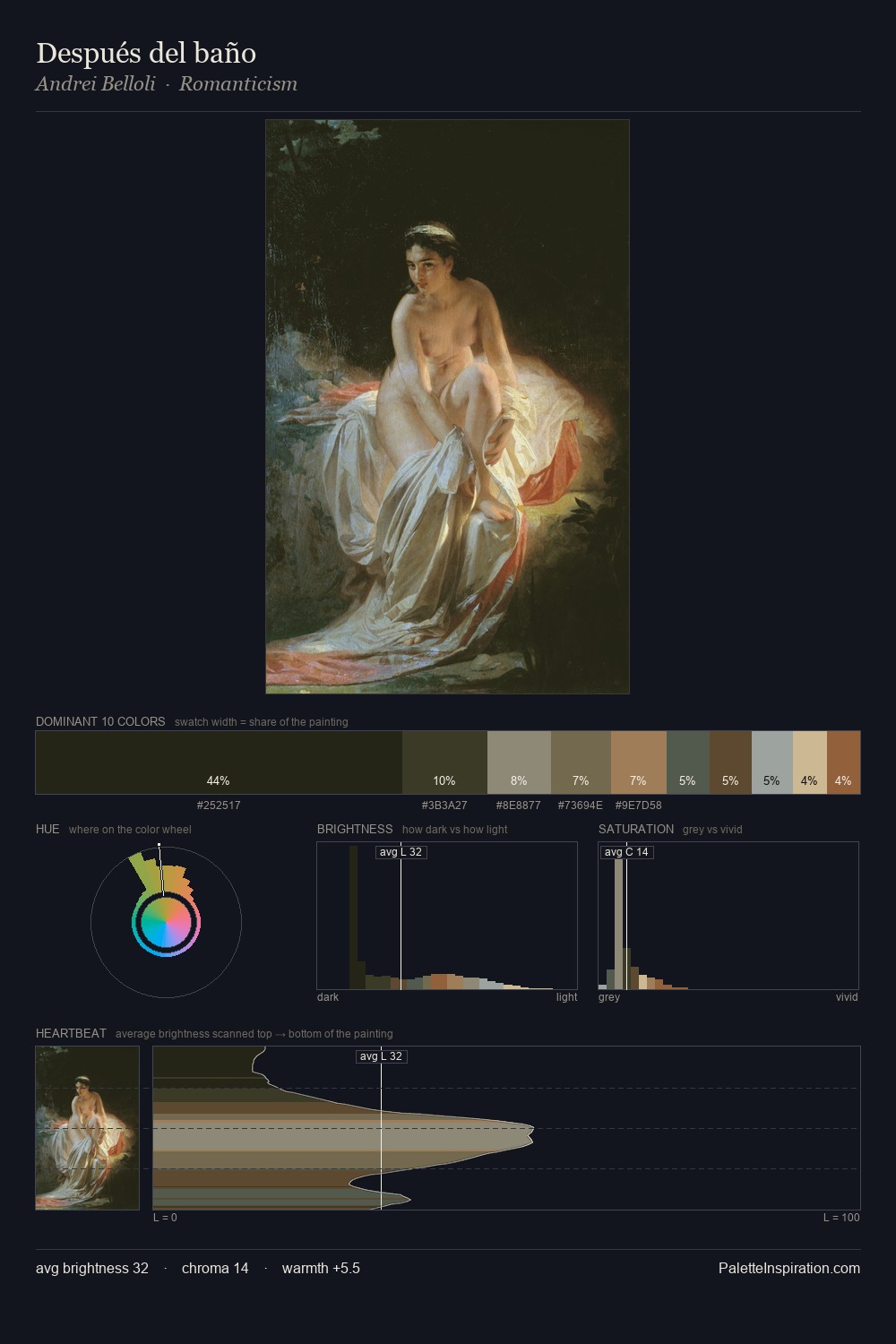Viewport: 896px width, 1344px height.
Task: Click the 'light' axis label
Action: tap(566, 997)
